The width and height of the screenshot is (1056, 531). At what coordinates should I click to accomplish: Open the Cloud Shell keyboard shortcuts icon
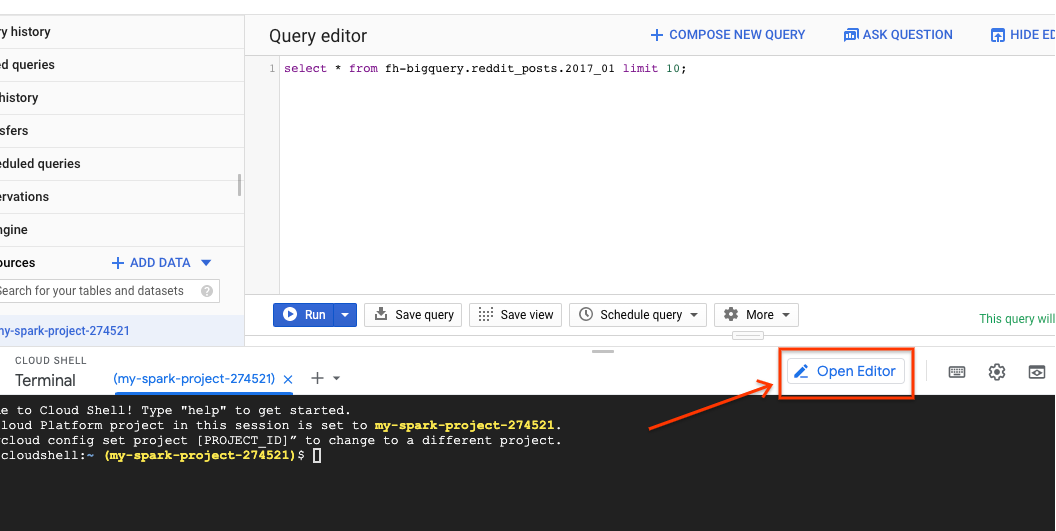click(x=957, y=372)
